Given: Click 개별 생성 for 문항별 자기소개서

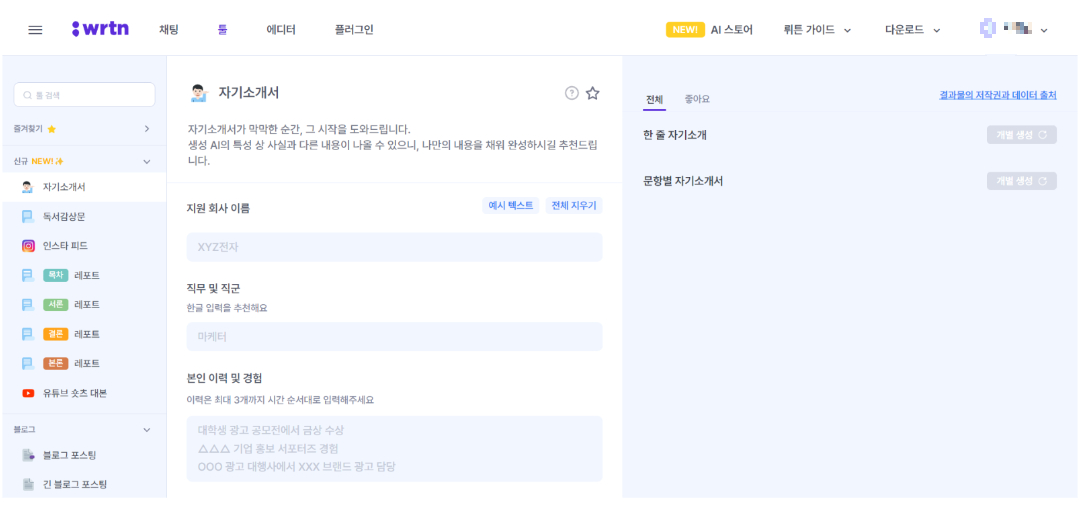Looking at the screenshot, I should tap(1021, 181).
